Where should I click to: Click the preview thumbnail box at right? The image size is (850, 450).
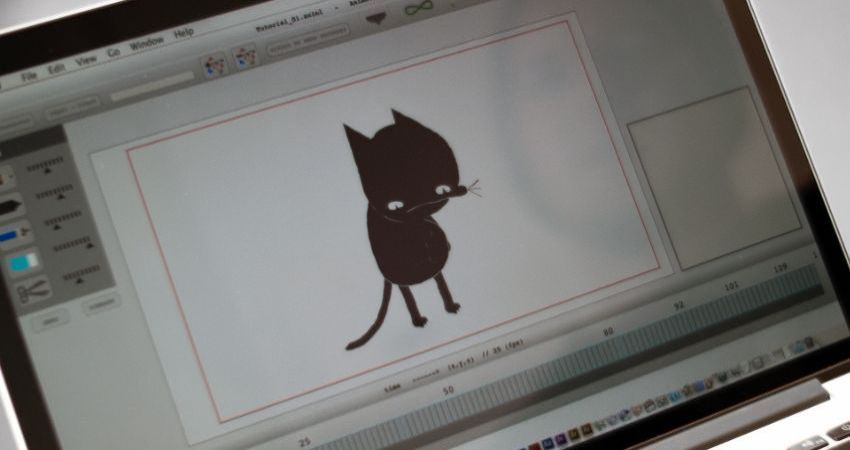[x=713, y=176]
